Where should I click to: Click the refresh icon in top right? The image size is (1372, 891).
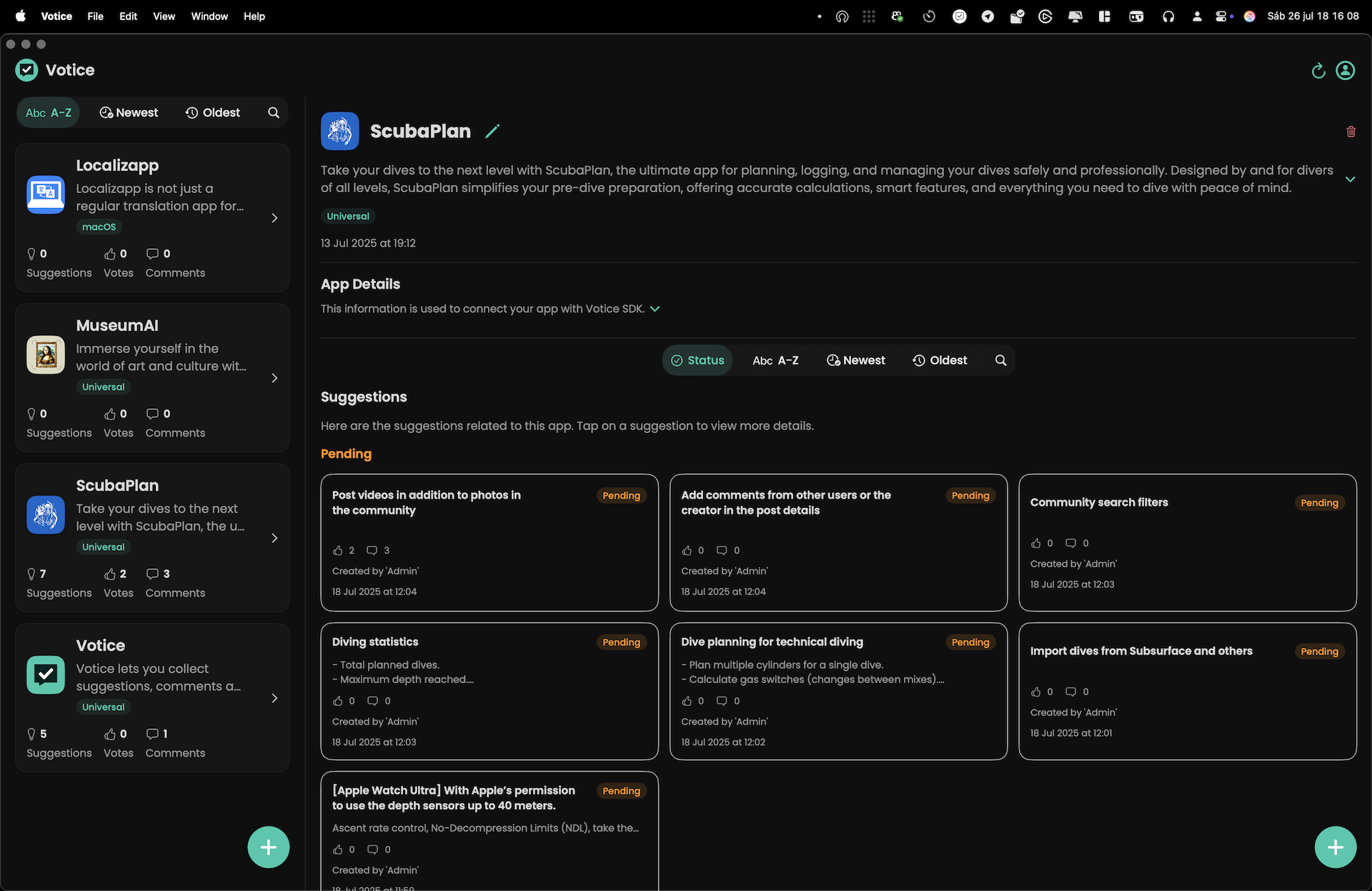(1318, 70)
